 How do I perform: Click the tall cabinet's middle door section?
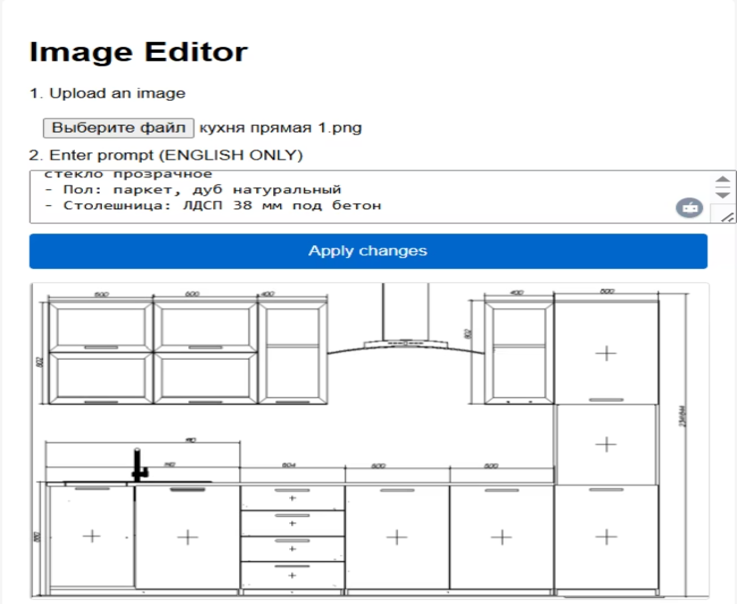[606, 443]
